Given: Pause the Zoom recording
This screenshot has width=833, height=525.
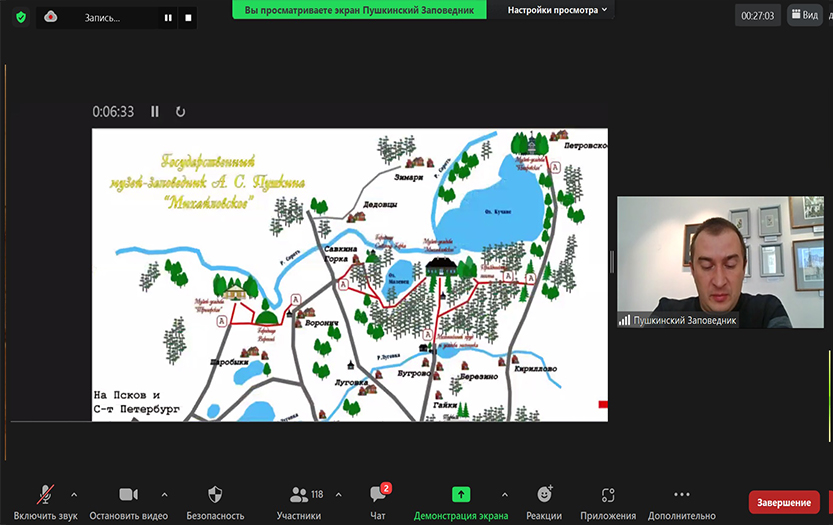Looking at the screenshot, I should coord(167,17).
